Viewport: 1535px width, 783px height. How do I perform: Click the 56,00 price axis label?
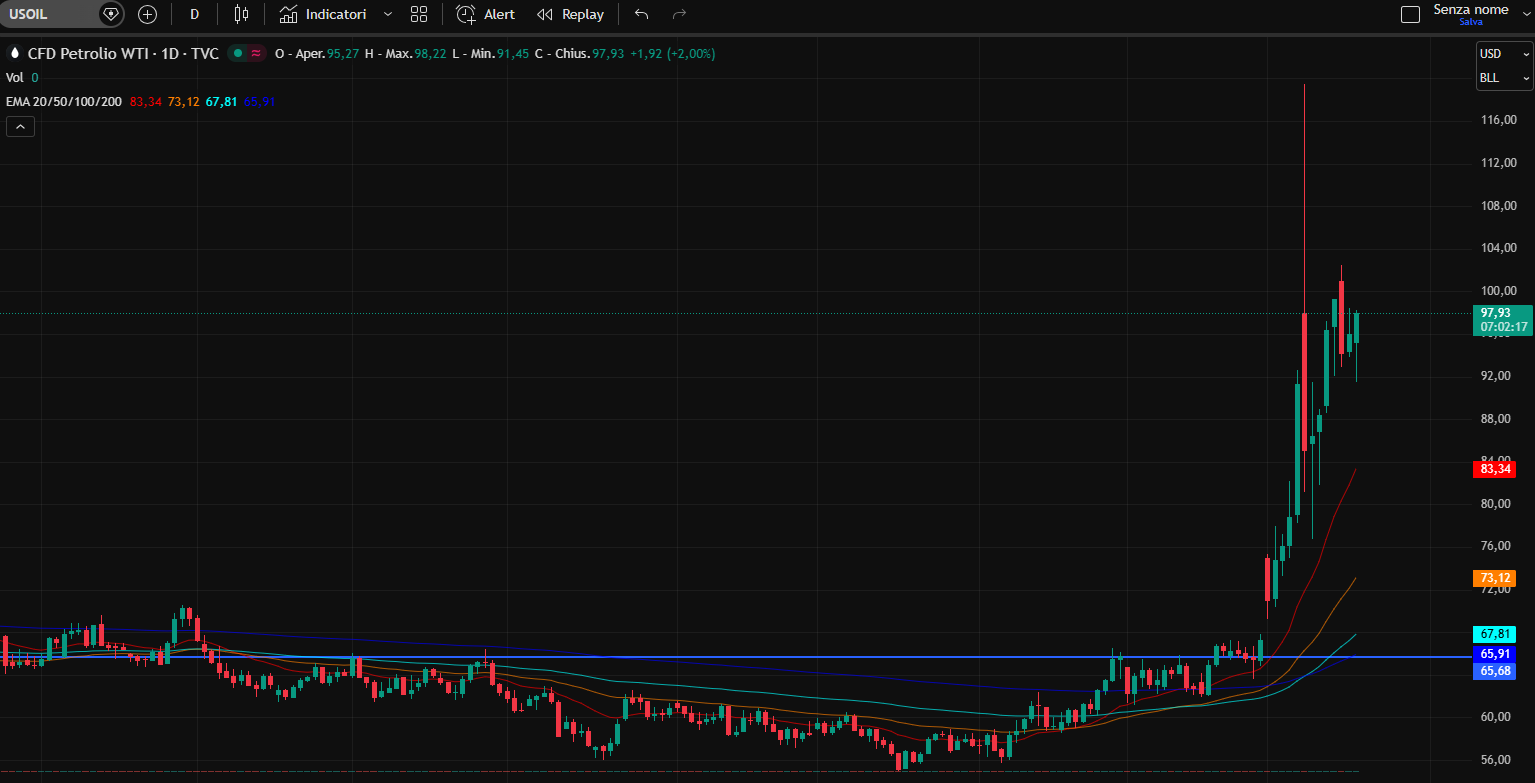click(1498, 759)
